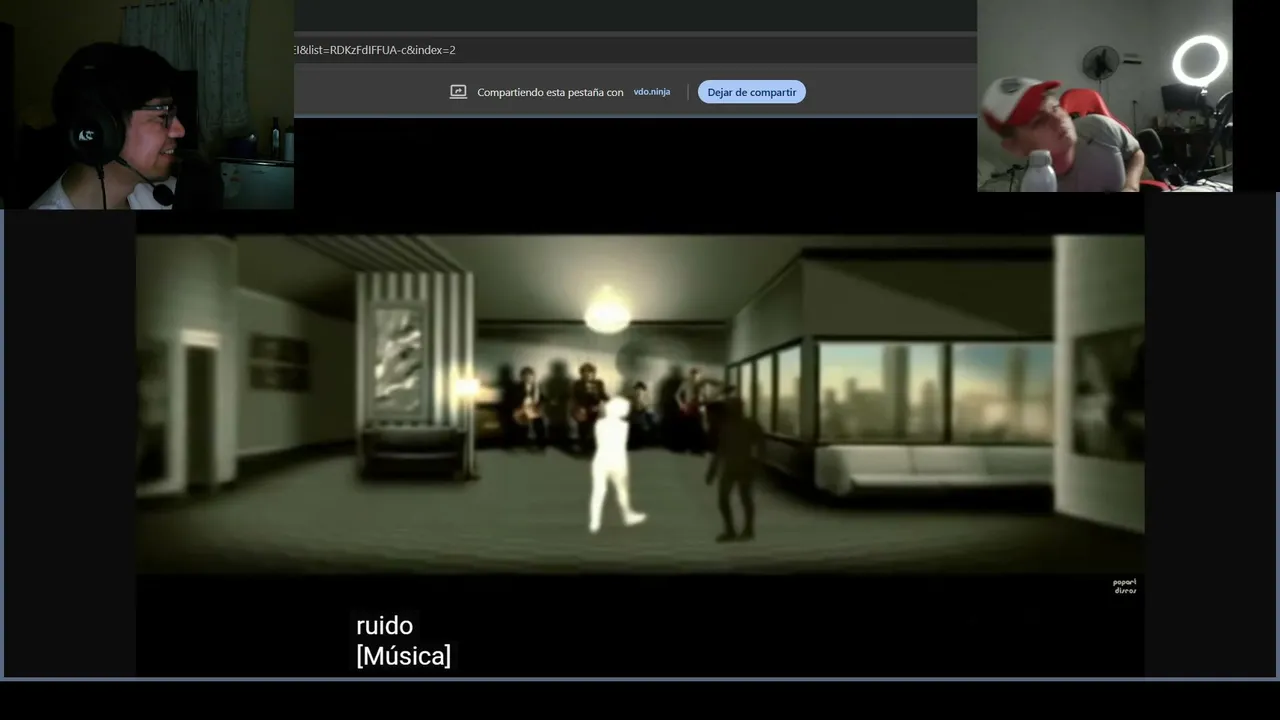
Task: Select the left webcam feed with headphones
Action: click(x=147, y=104)
